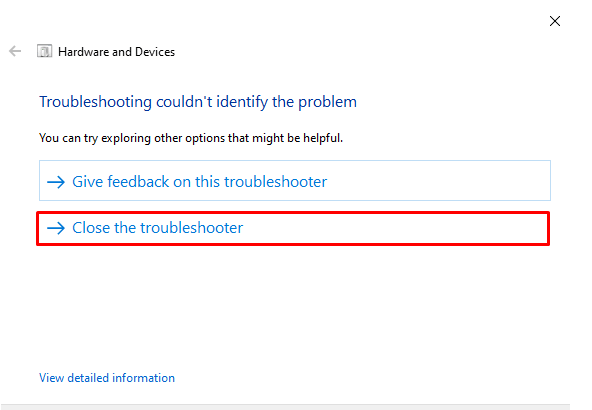Open View detailed information link

[x=107, y=378]
